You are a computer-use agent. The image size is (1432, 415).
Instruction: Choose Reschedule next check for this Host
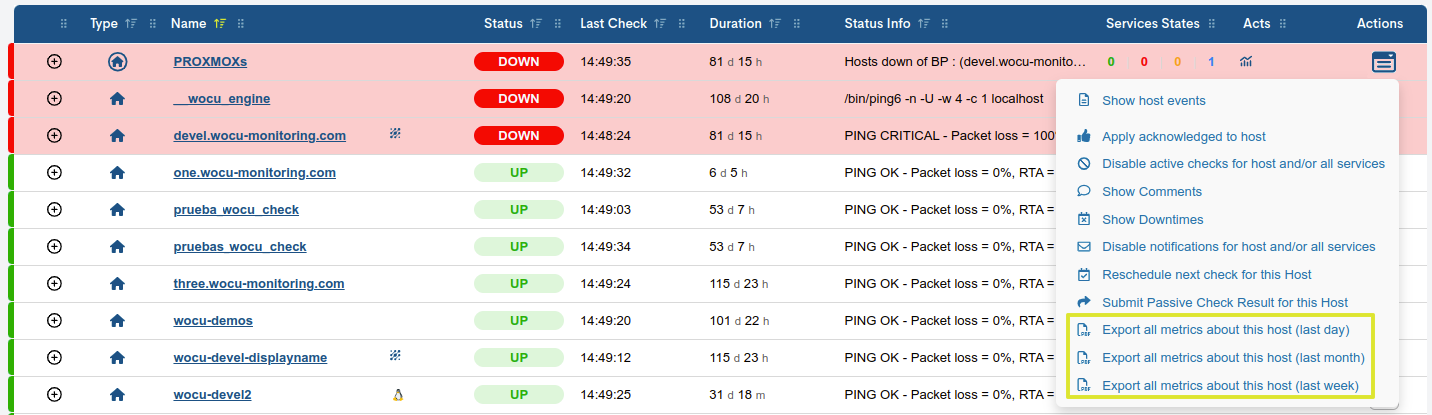[x=1206, y=274]
